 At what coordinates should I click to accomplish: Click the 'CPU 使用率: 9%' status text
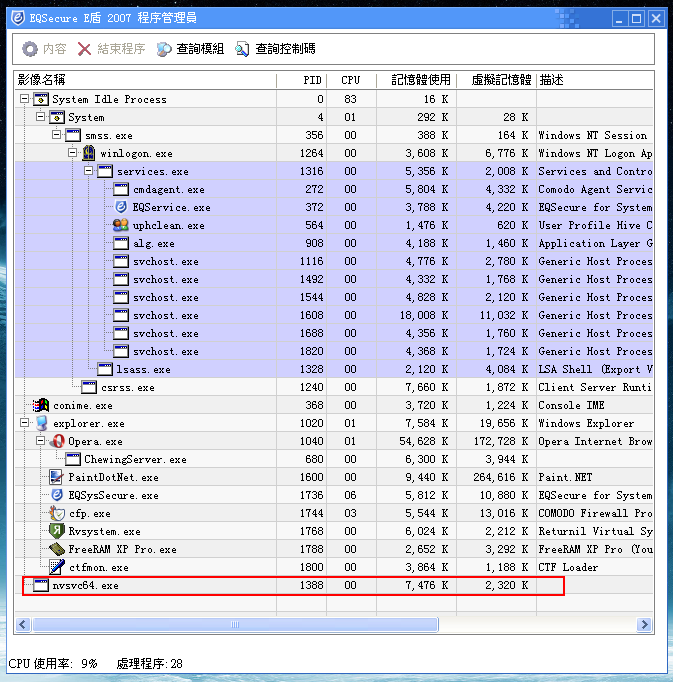[x=53, y=663]
